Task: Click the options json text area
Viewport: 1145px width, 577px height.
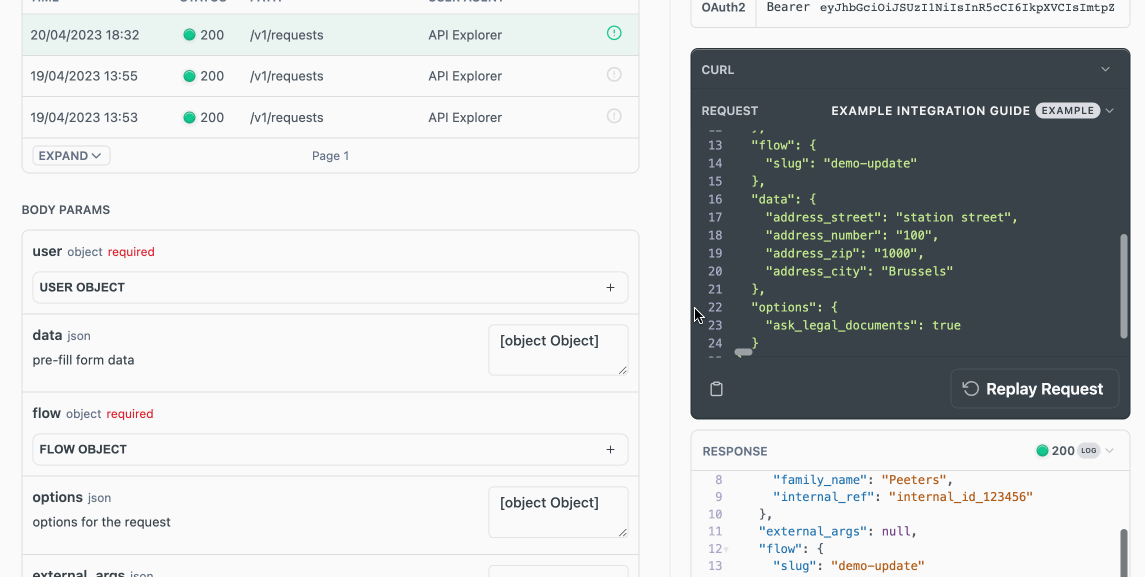Action: [558, 512]
